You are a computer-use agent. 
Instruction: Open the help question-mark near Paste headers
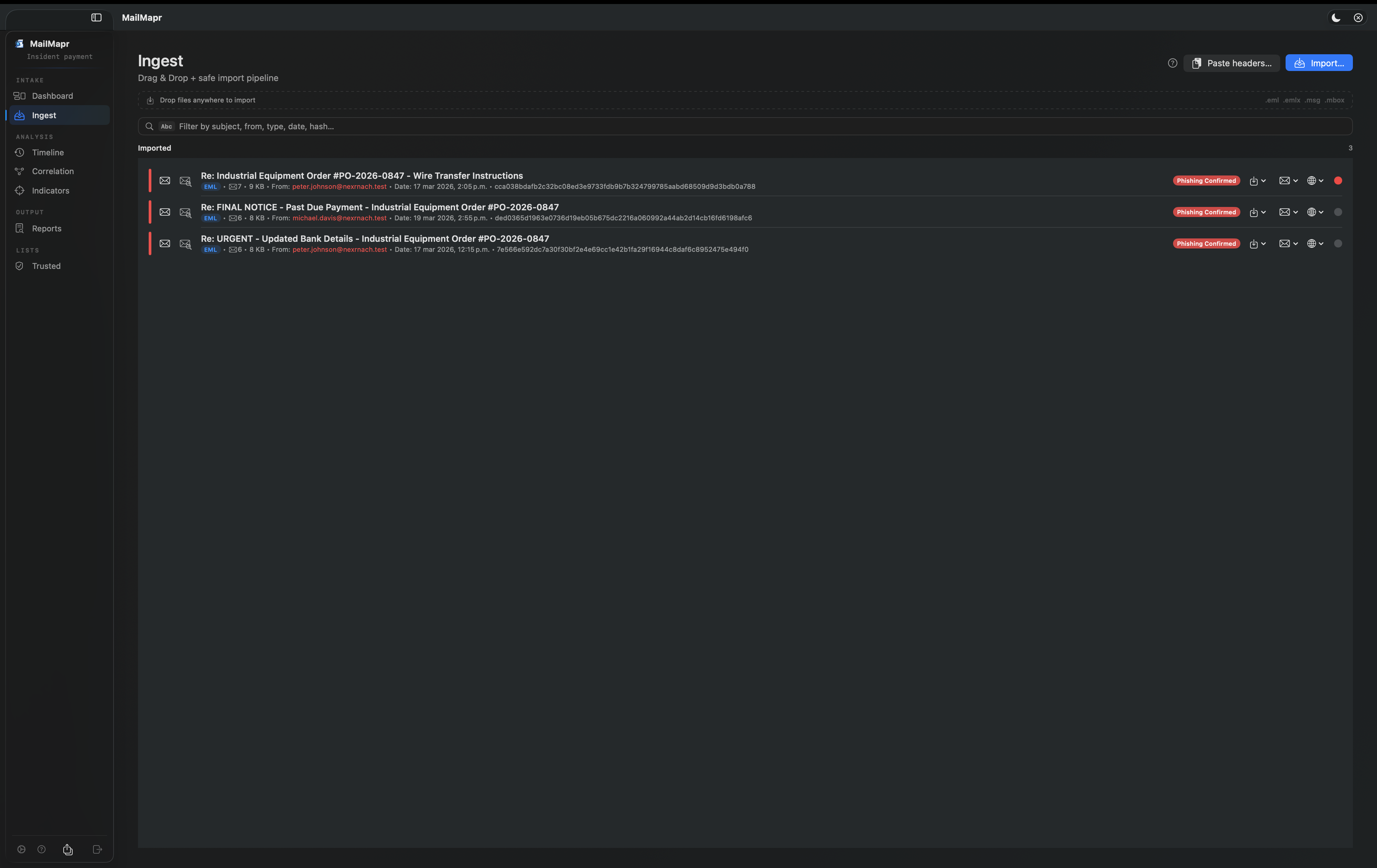coord(1172,63)
